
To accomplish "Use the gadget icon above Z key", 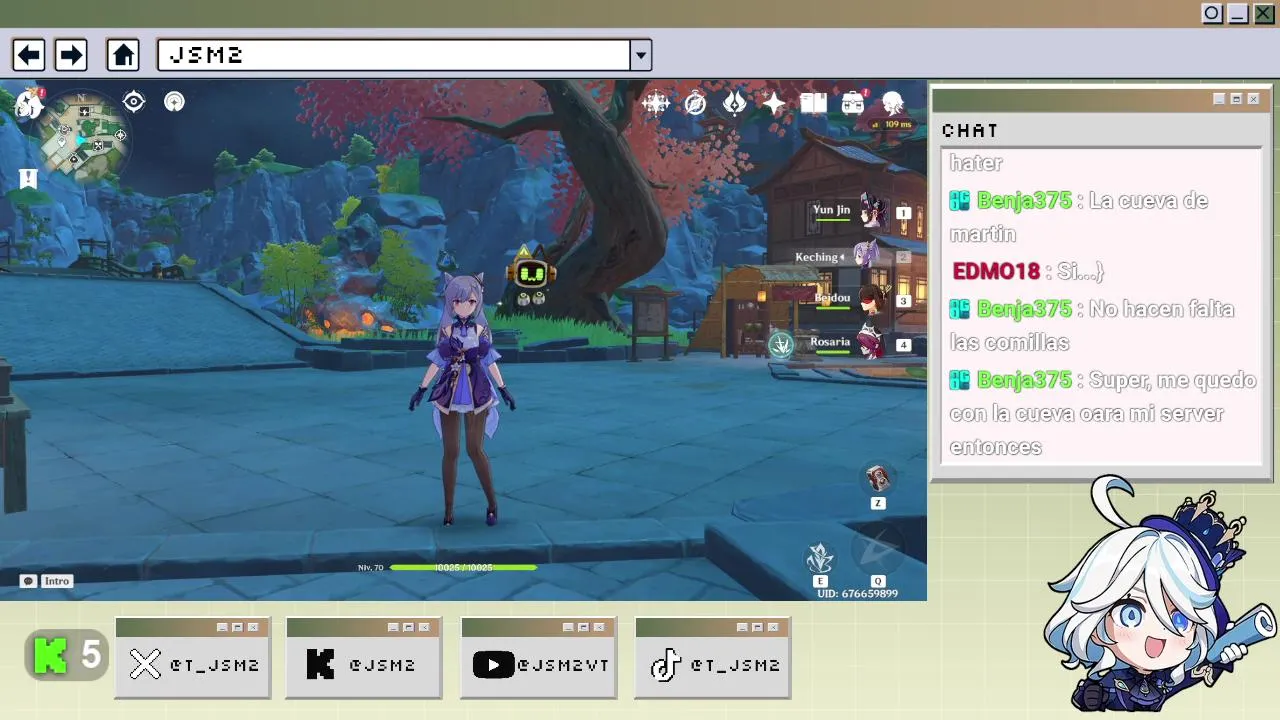I will 878,478.
